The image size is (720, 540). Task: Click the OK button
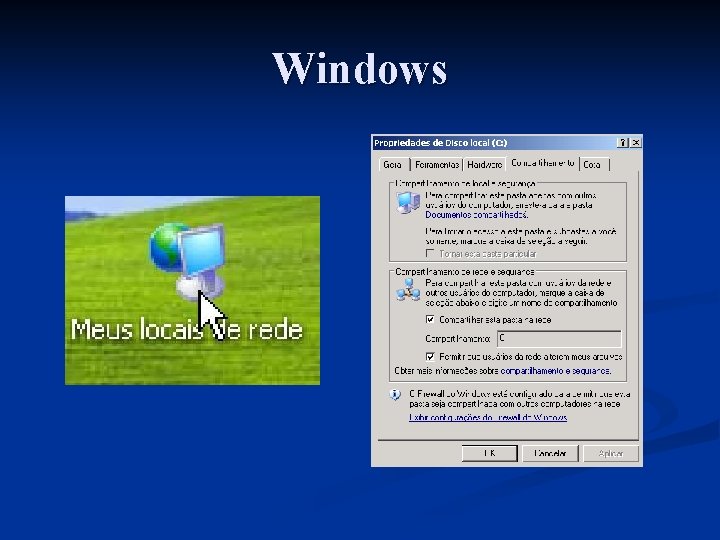[489, 454]
